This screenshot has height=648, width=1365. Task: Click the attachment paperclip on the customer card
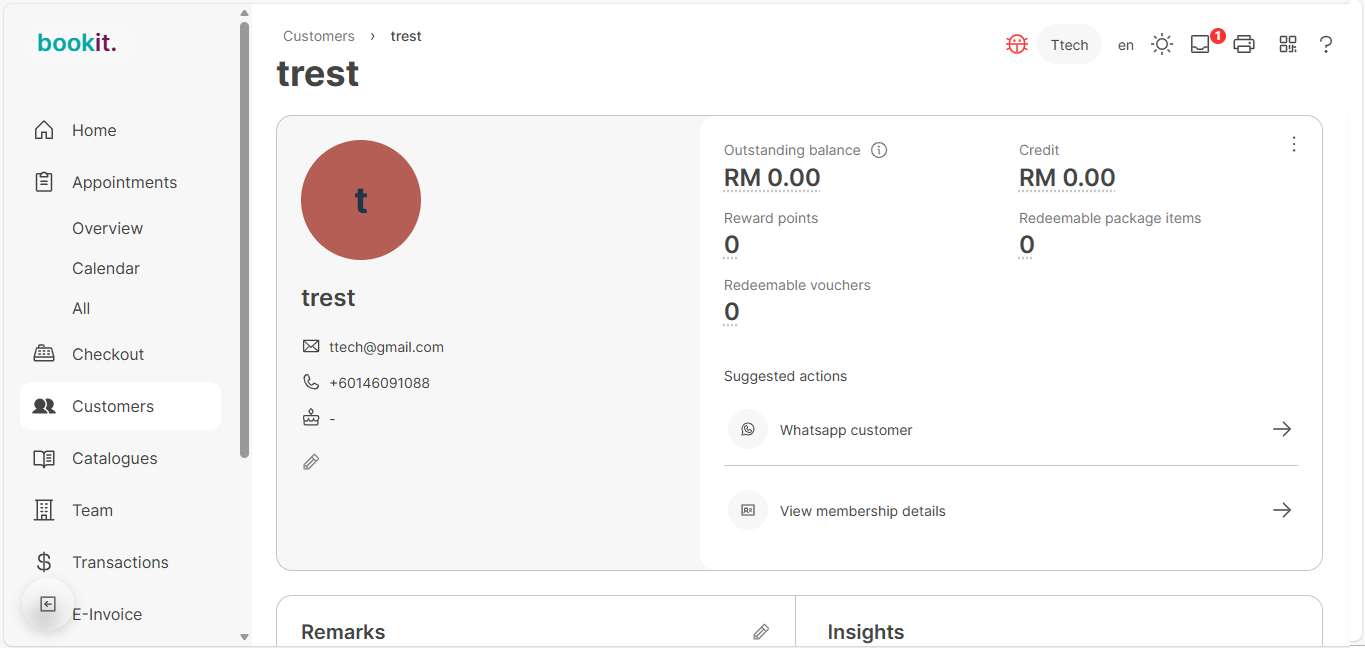[x=311, y=461]
